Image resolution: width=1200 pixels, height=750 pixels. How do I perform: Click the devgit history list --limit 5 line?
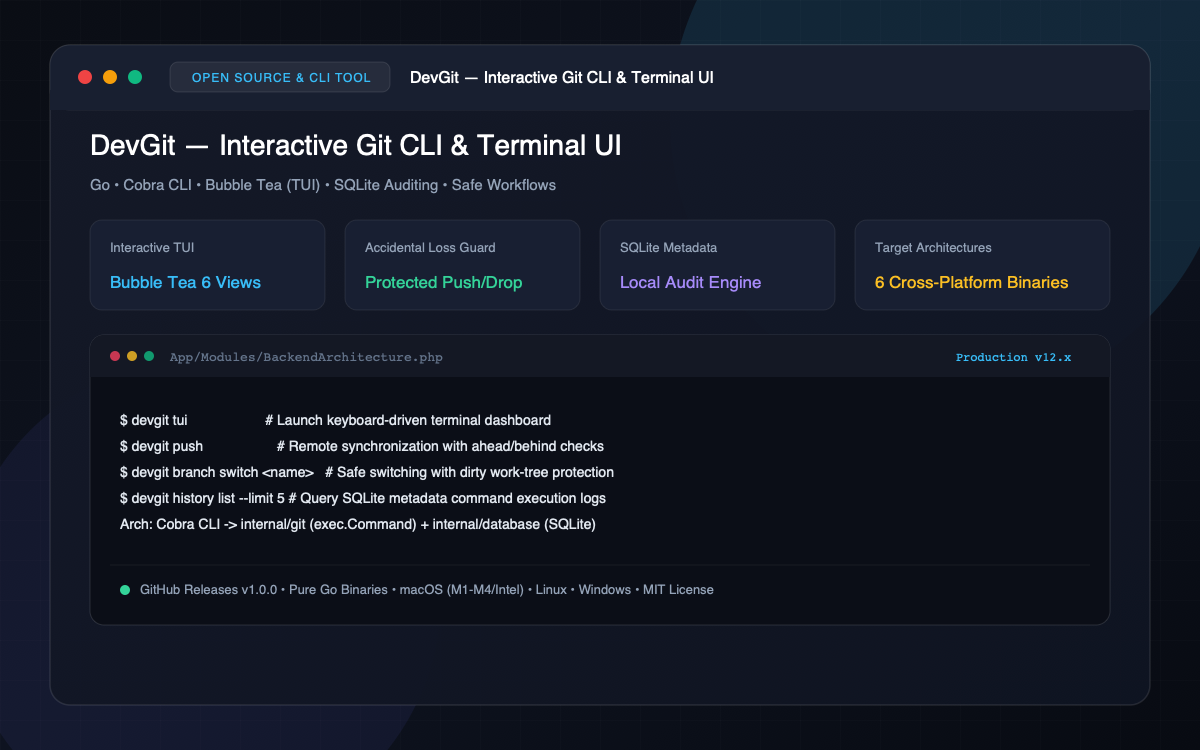(362, 498)
